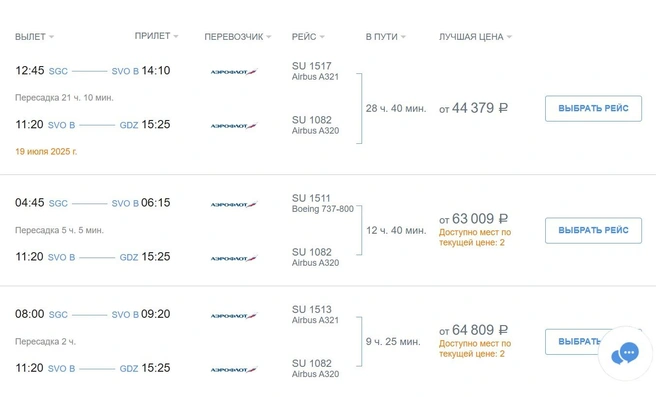Sort by В ПУТИ travel duration
The width and height of the screenshot is (656, 397).
point(385,37)
